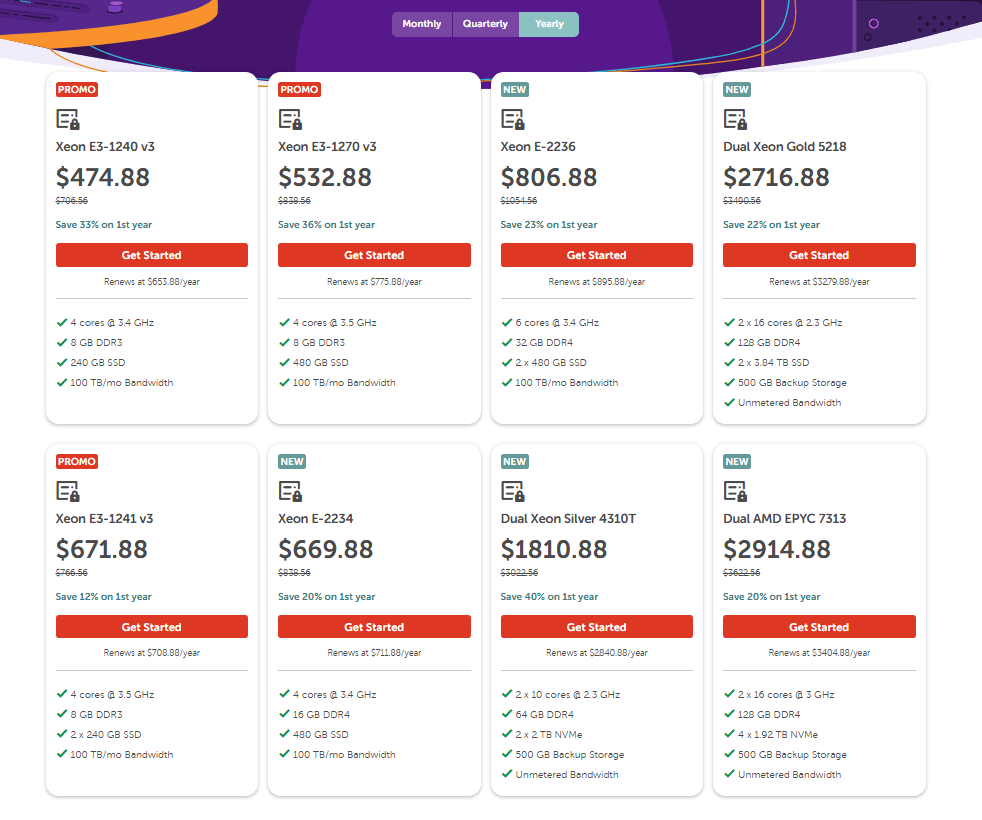Click the server icon on Xeon E-2234 card
The image size is (982, 820).
coord(290,490)
